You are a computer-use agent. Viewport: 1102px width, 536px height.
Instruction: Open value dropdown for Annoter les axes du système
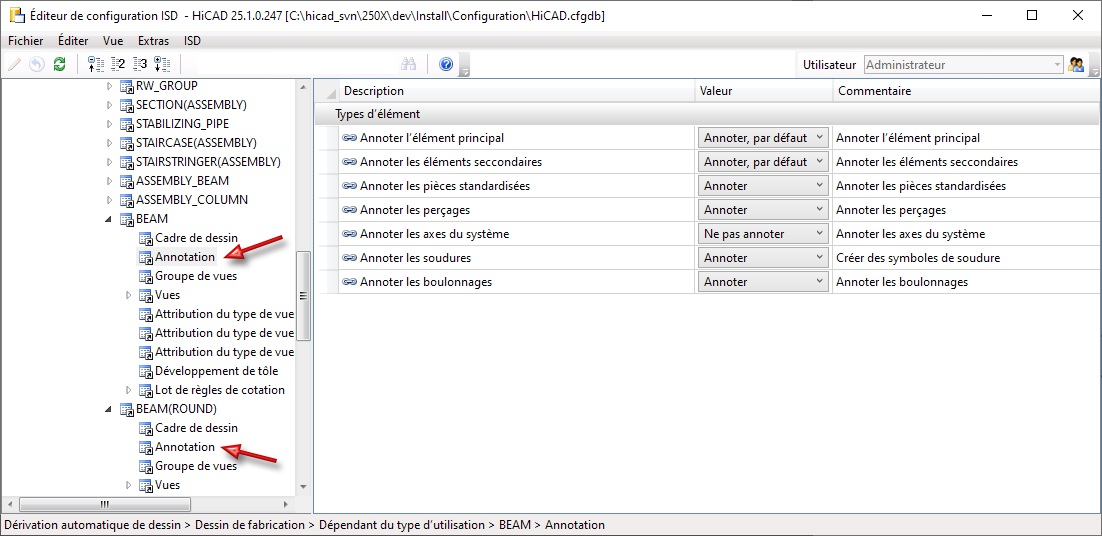pyautogui.click(x=820, y=234)
